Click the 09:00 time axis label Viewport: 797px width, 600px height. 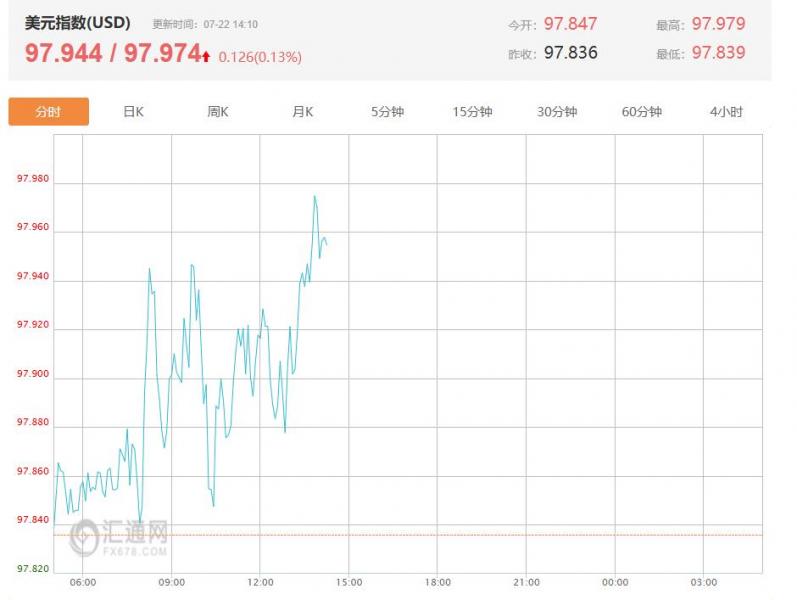[171, 582]
